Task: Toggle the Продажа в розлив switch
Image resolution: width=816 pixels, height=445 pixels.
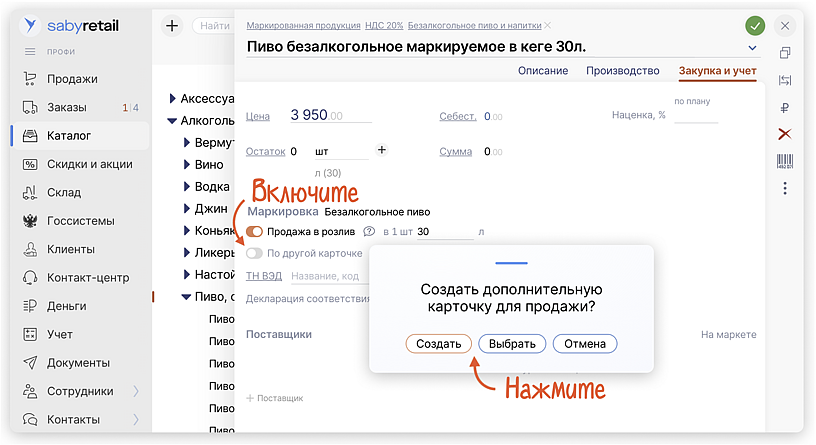Action: coord(254,232)
